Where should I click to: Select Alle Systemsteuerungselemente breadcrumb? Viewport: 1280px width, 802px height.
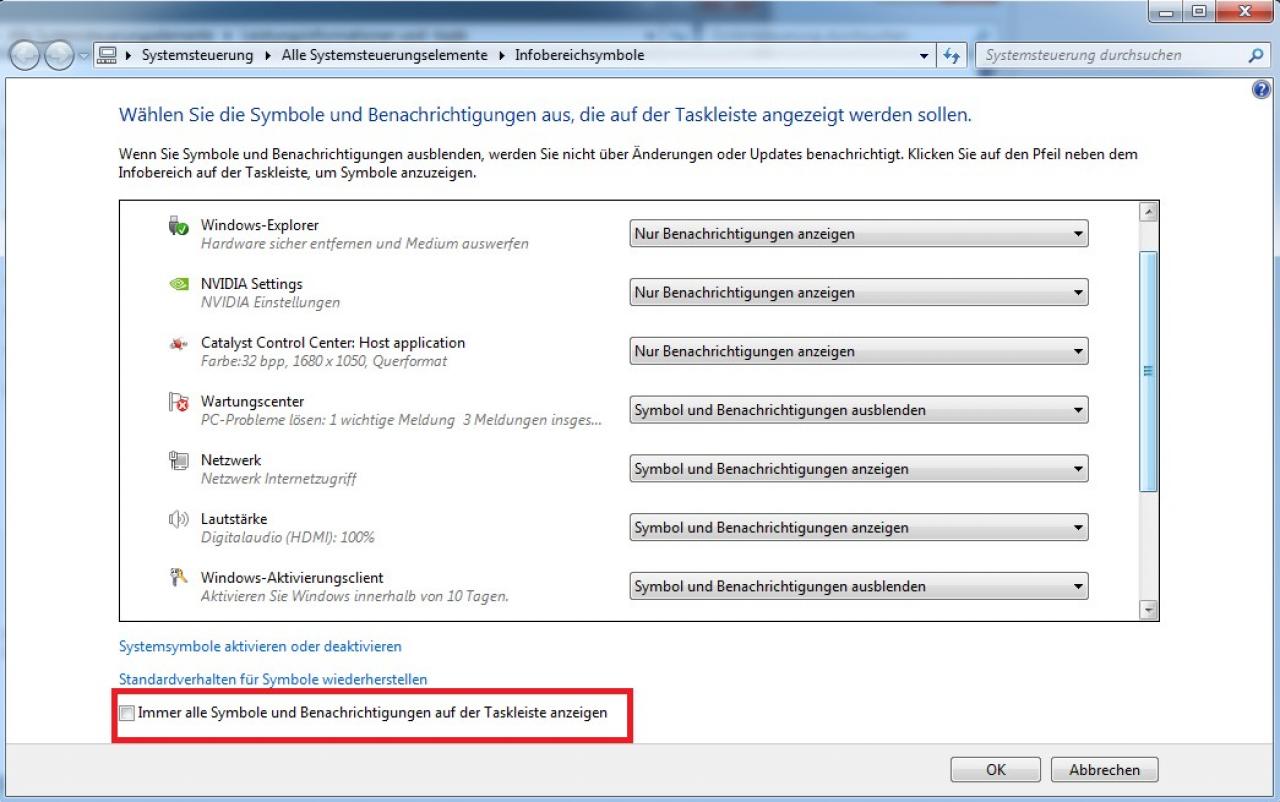(x=384, y=56)
